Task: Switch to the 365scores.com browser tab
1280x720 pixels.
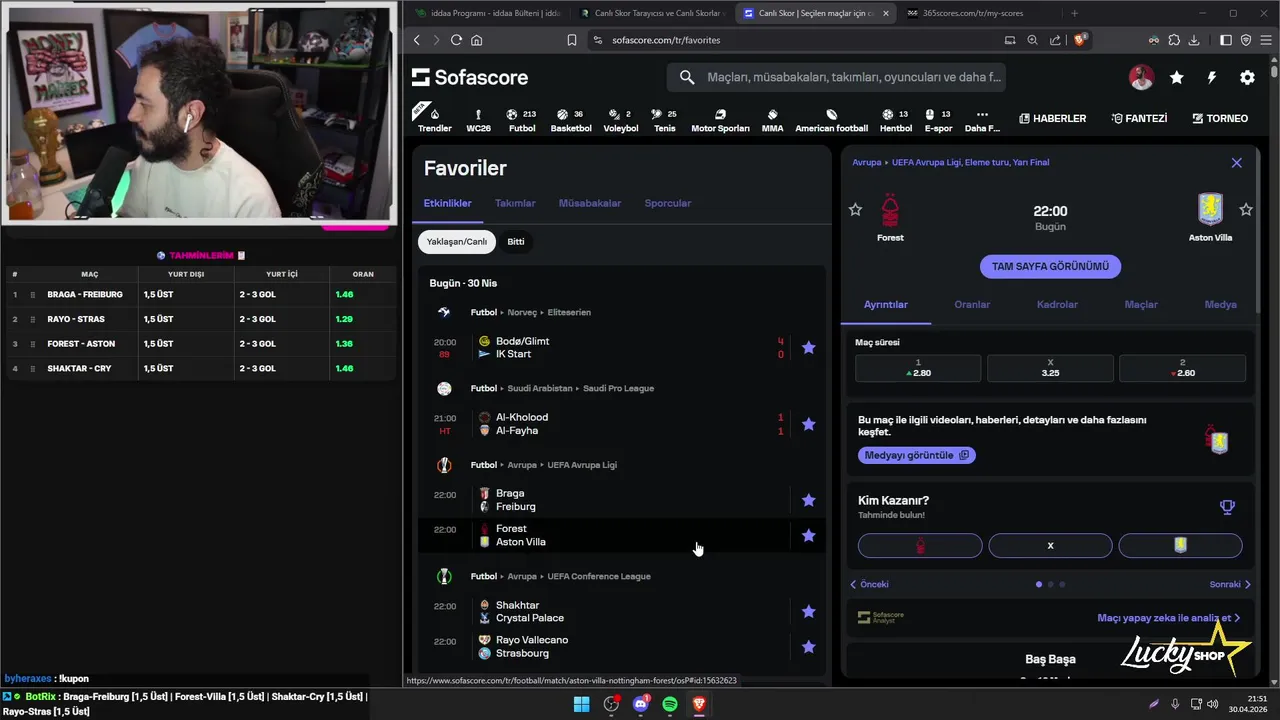Action: [x=972, y=13]
